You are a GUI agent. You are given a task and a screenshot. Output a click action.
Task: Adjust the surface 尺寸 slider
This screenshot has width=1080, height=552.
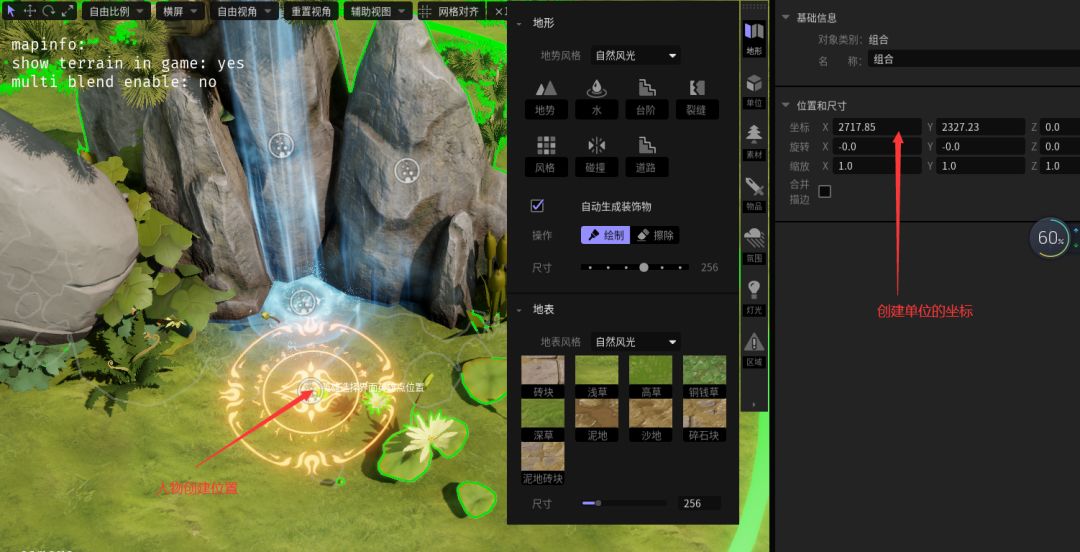[x=624, y=503]
